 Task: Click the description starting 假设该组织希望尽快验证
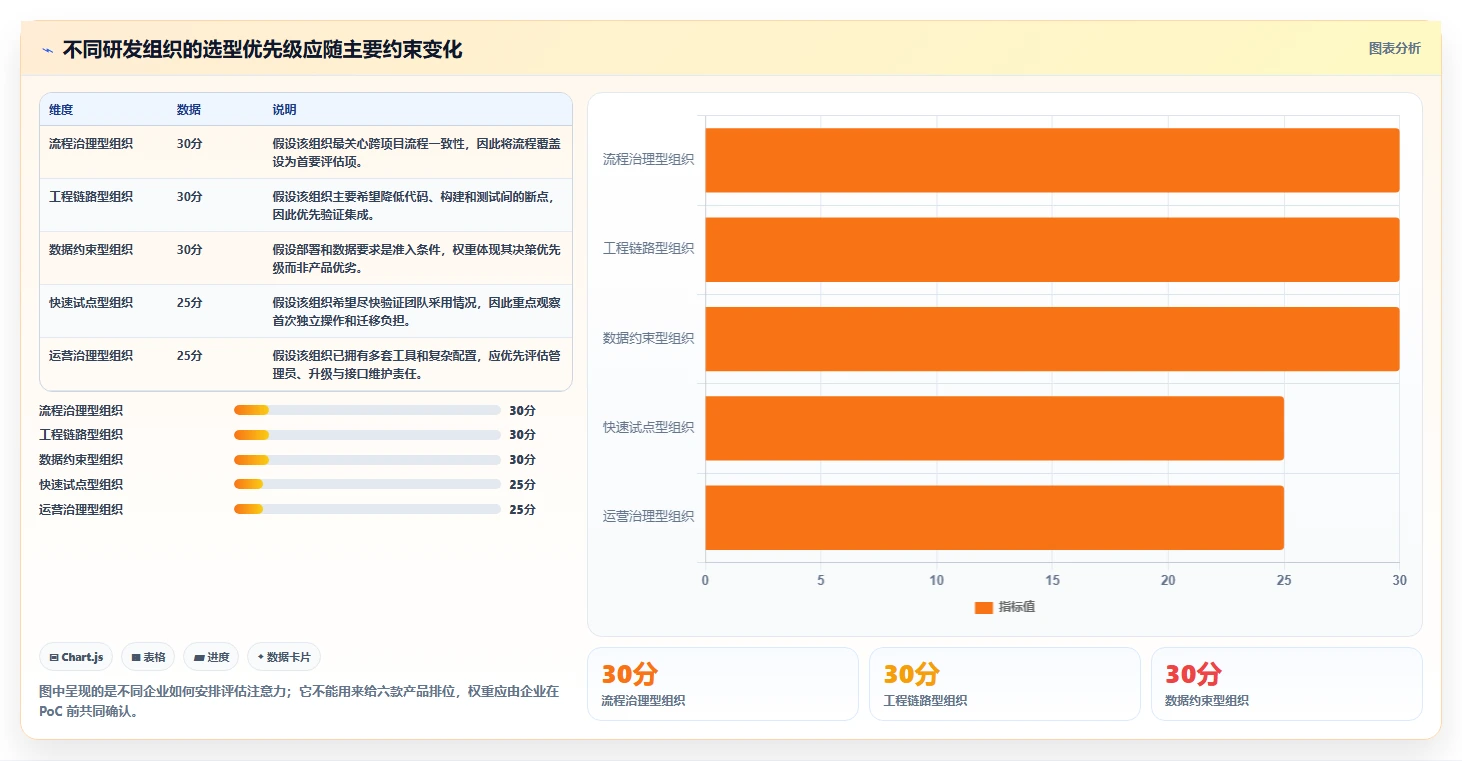click(x=416, y=311)
